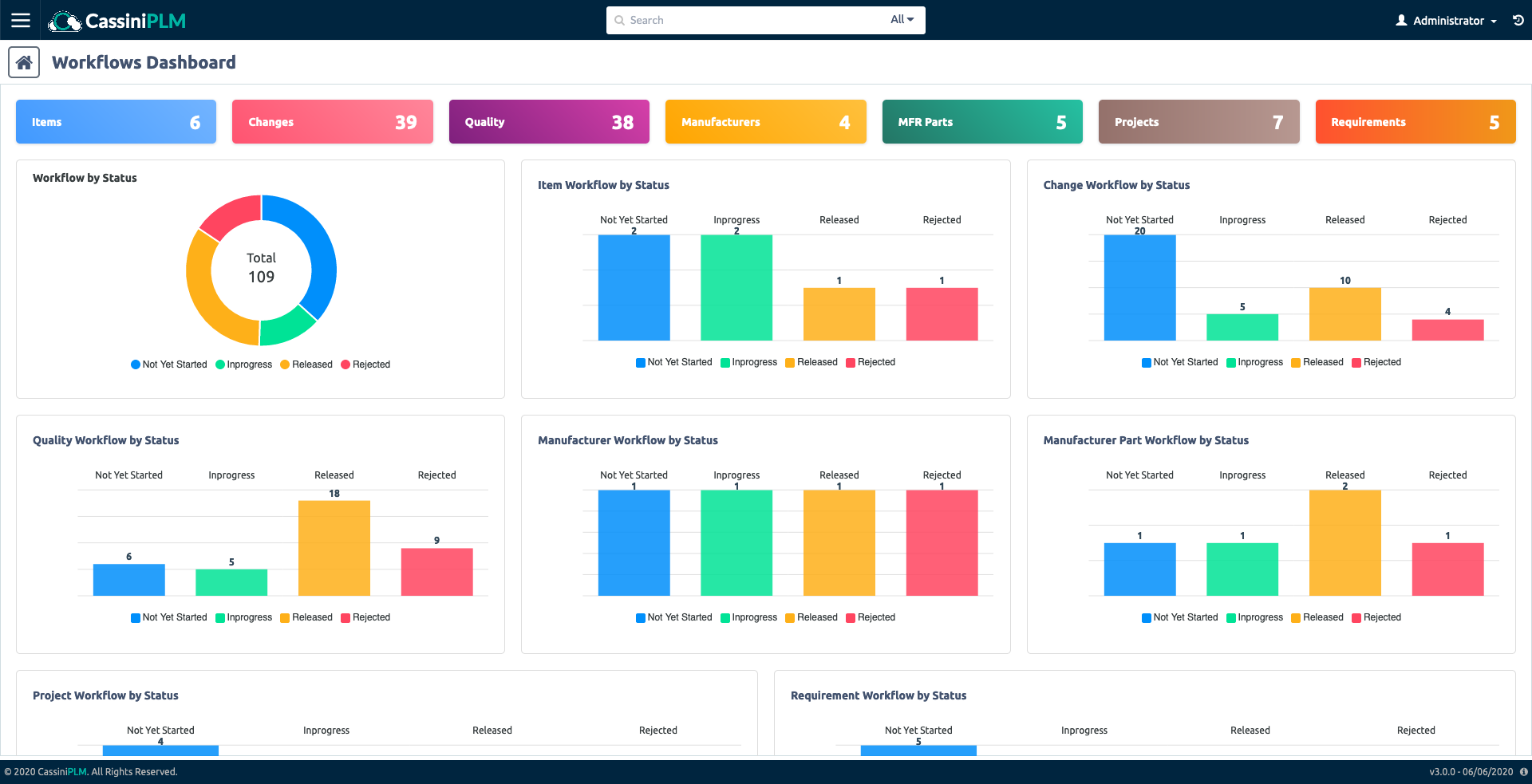Click the session history icon beside Administrator
Image resolution: width=1532 pixels, height=784 pixels.
pyautogui.click(x=1518, y=21)
